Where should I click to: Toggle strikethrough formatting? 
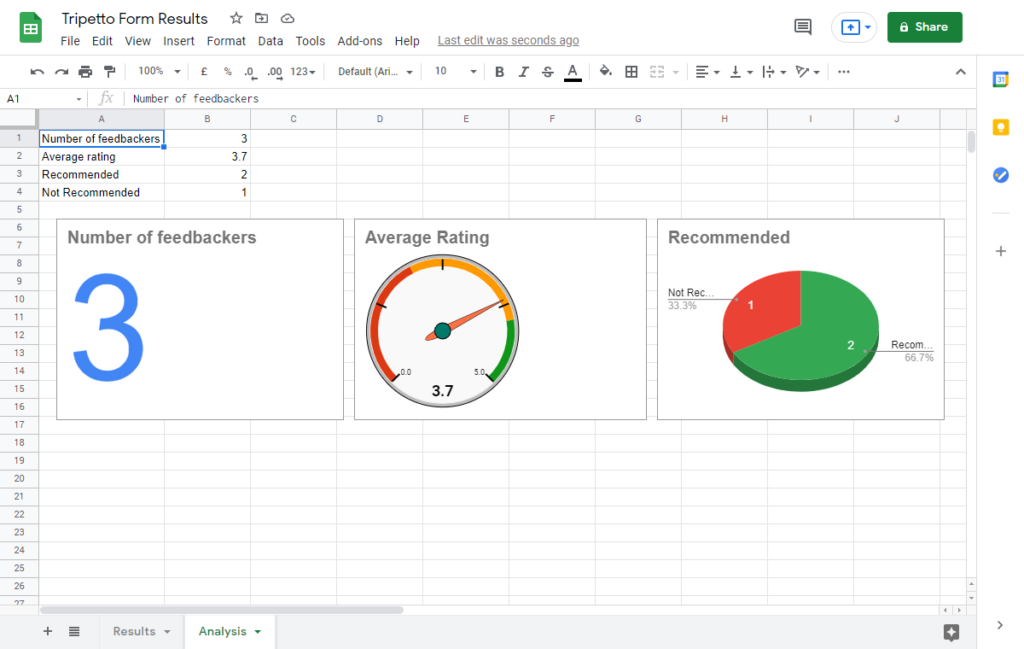pos(547,72)
